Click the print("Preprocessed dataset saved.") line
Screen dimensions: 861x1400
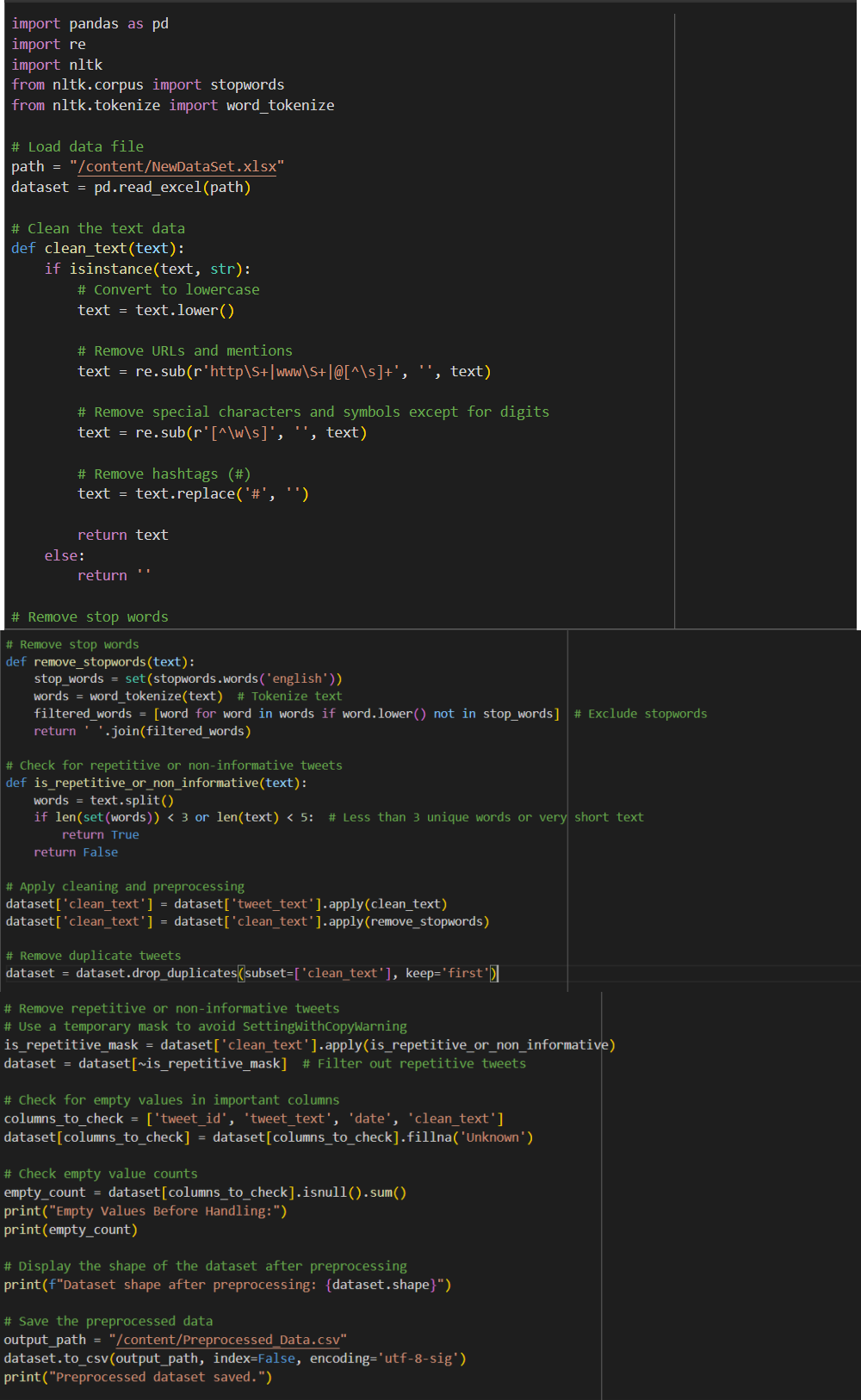pos(138,1378)
